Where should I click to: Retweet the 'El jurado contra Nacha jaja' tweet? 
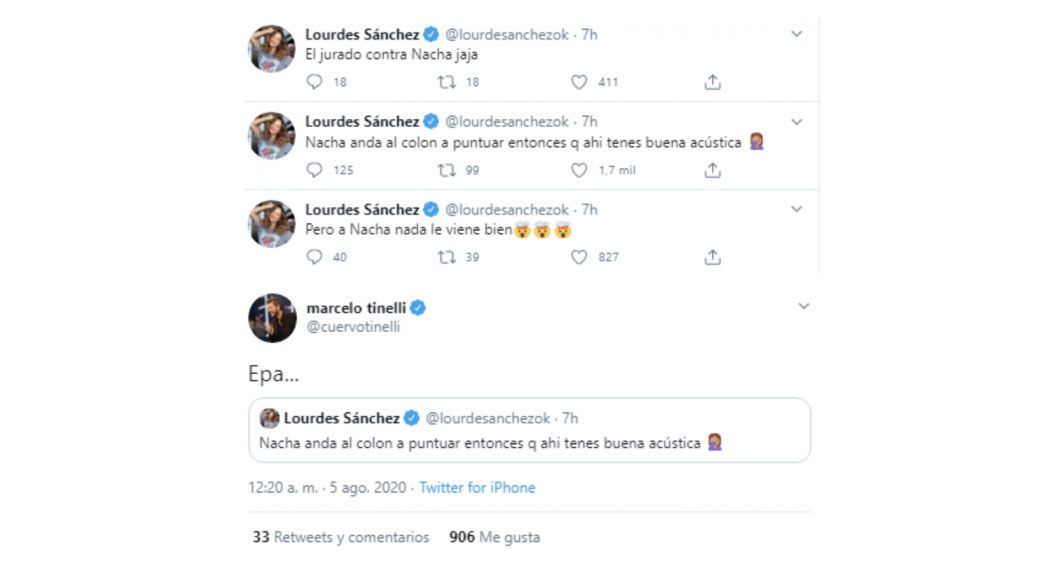447,83
